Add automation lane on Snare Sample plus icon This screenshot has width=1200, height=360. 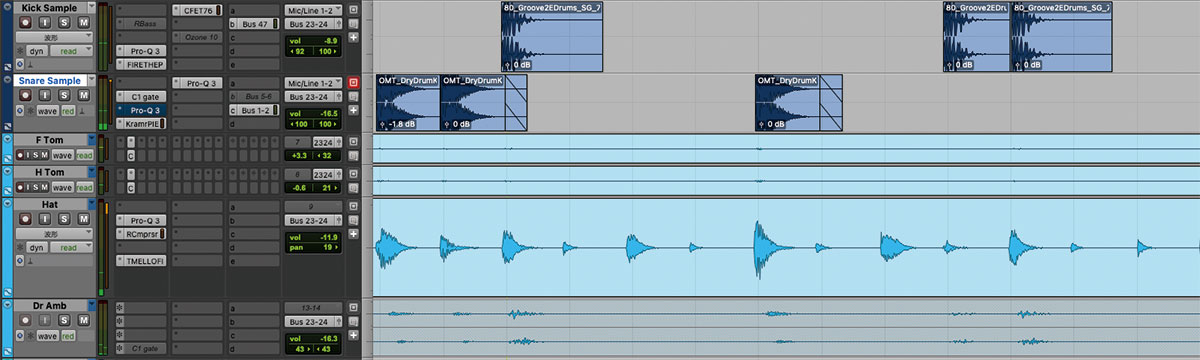[x=353, y=110]
